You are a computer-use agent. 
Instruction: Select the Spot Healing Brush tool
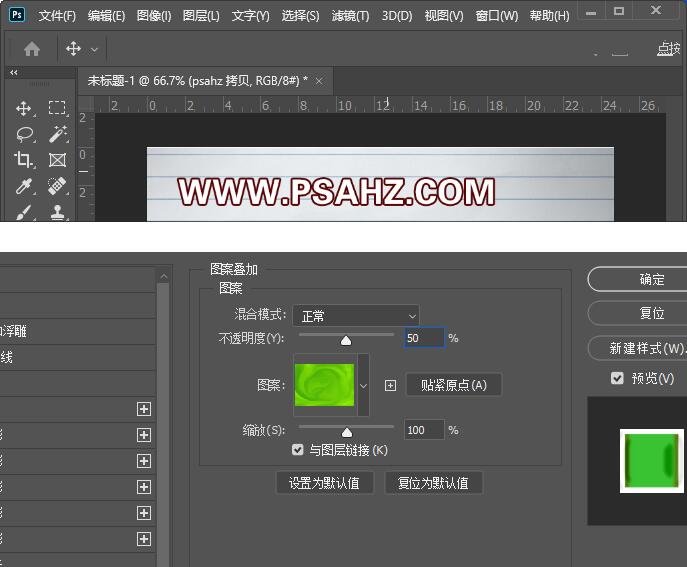pyautogui.click(x=57, y=186)
